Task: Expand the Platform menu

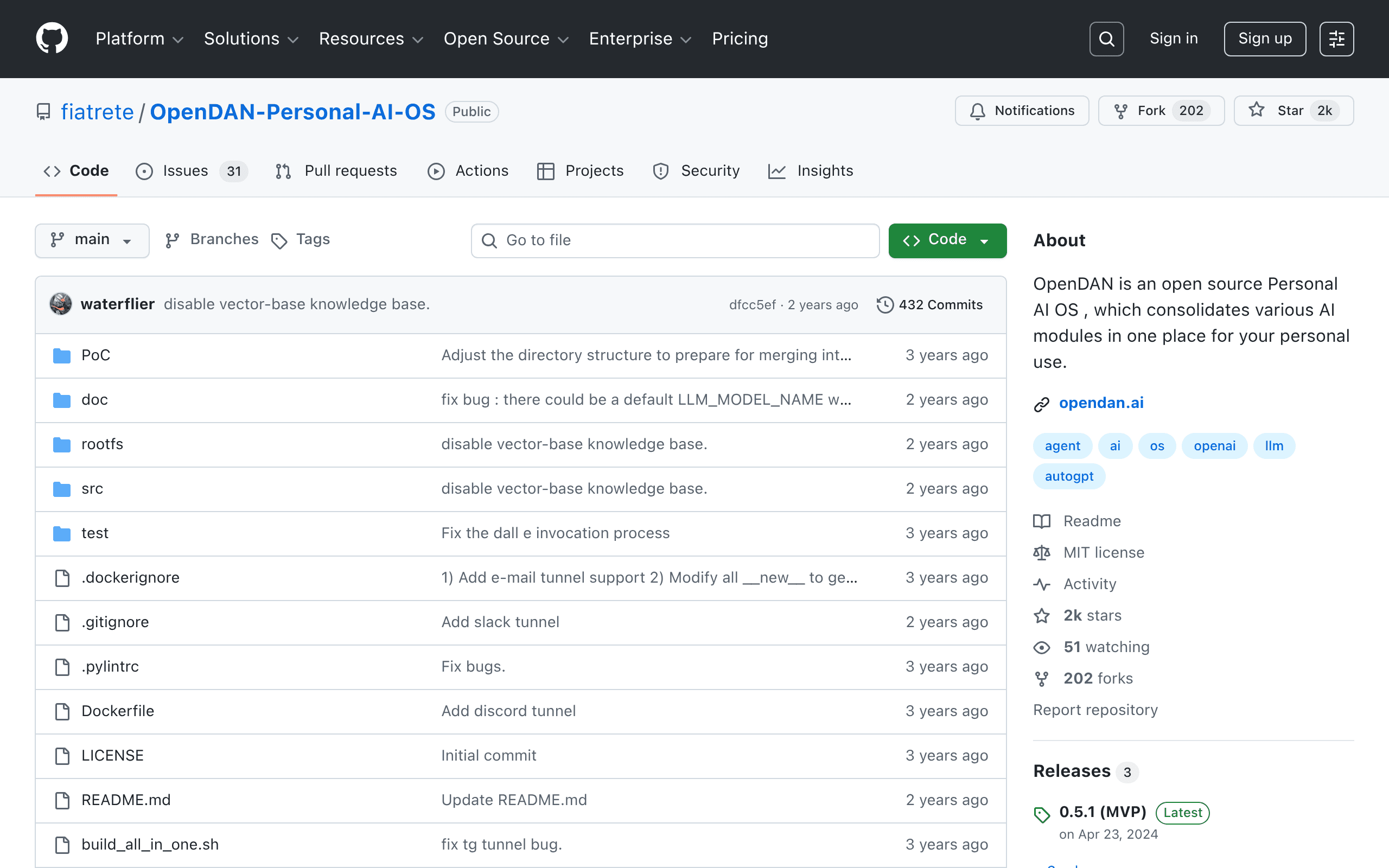Action: pos(139,39)
